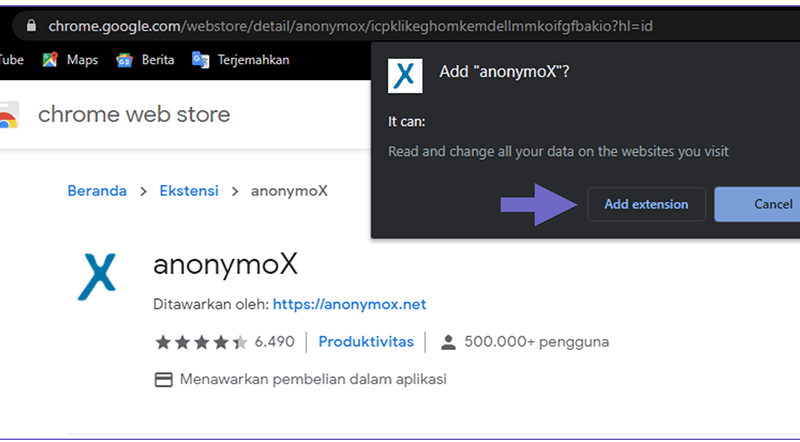Click the in-app purchase card icon
Screen dimensions: 800x442
click(163, 380)
